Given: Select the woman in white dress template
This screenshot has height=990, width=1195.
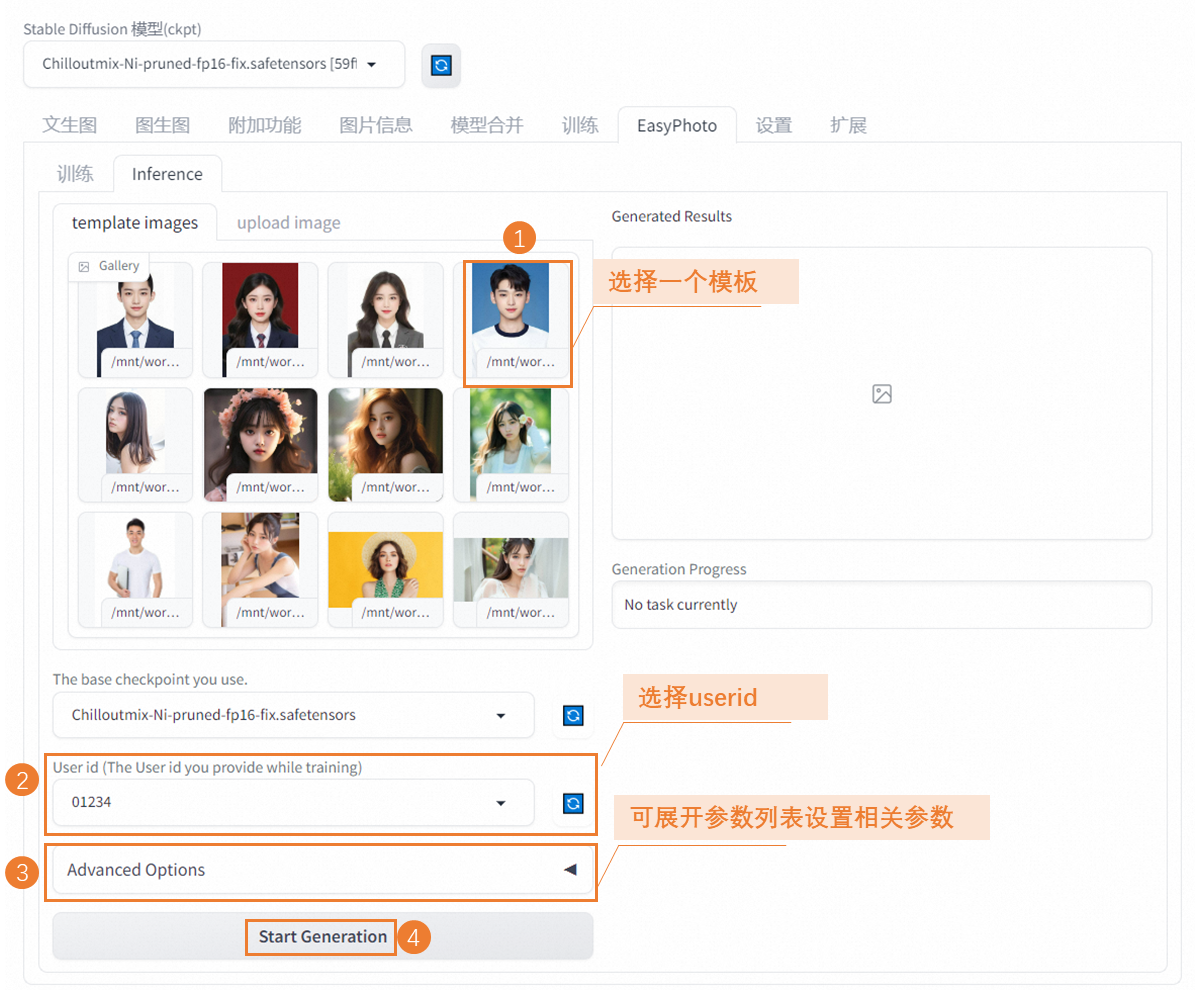Looking at the screenshot, I should pyautogui.click(x=511, y=569).
